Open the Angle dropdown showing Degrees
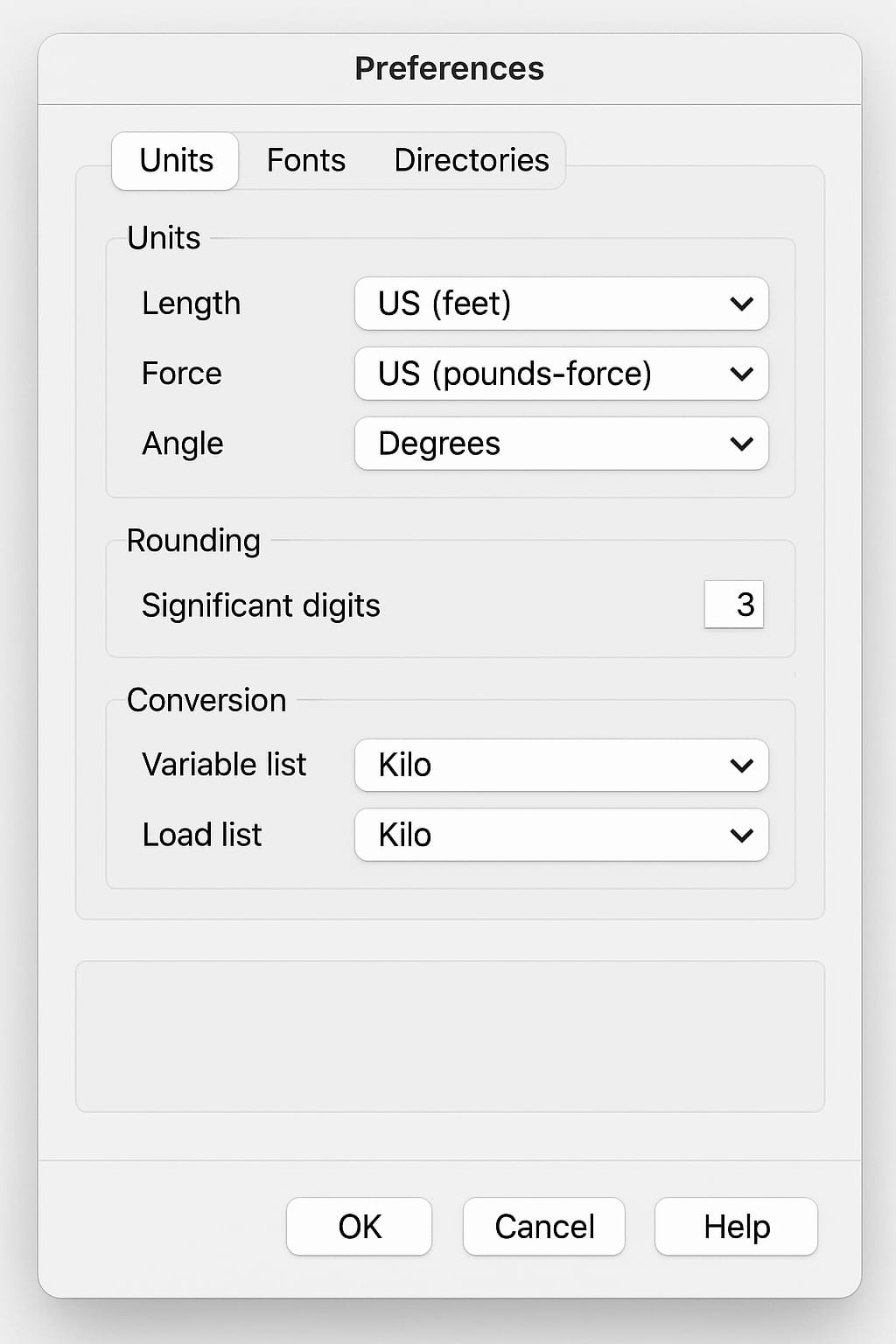 pos(560,444)
